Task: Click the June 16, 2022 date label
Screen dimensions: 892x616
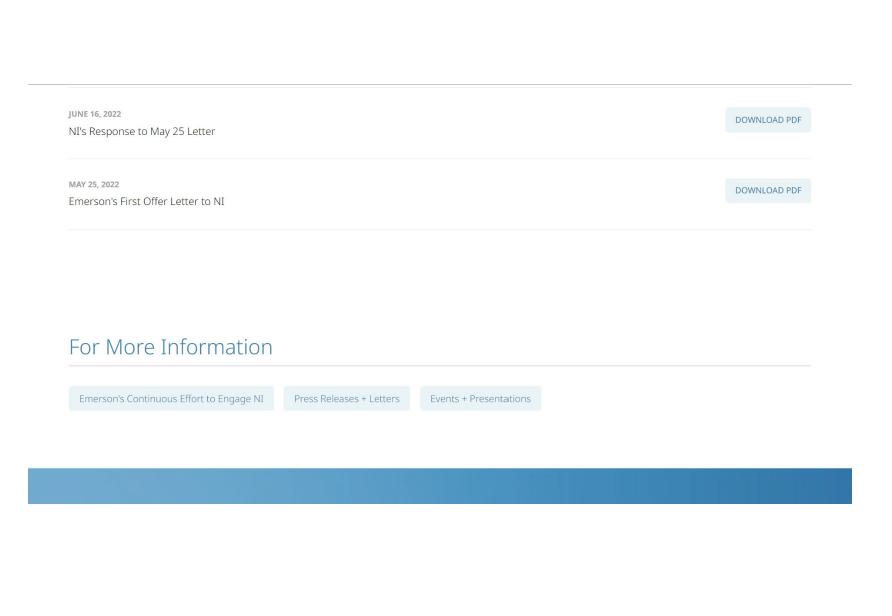Action: (x=94, y=114)
